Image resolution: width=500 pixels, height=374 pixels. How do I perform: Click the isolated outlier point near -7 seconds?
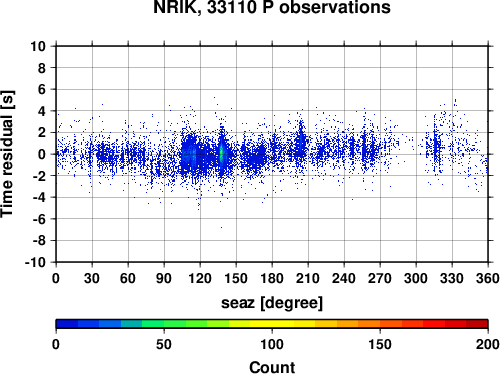(x=221, y=228)
